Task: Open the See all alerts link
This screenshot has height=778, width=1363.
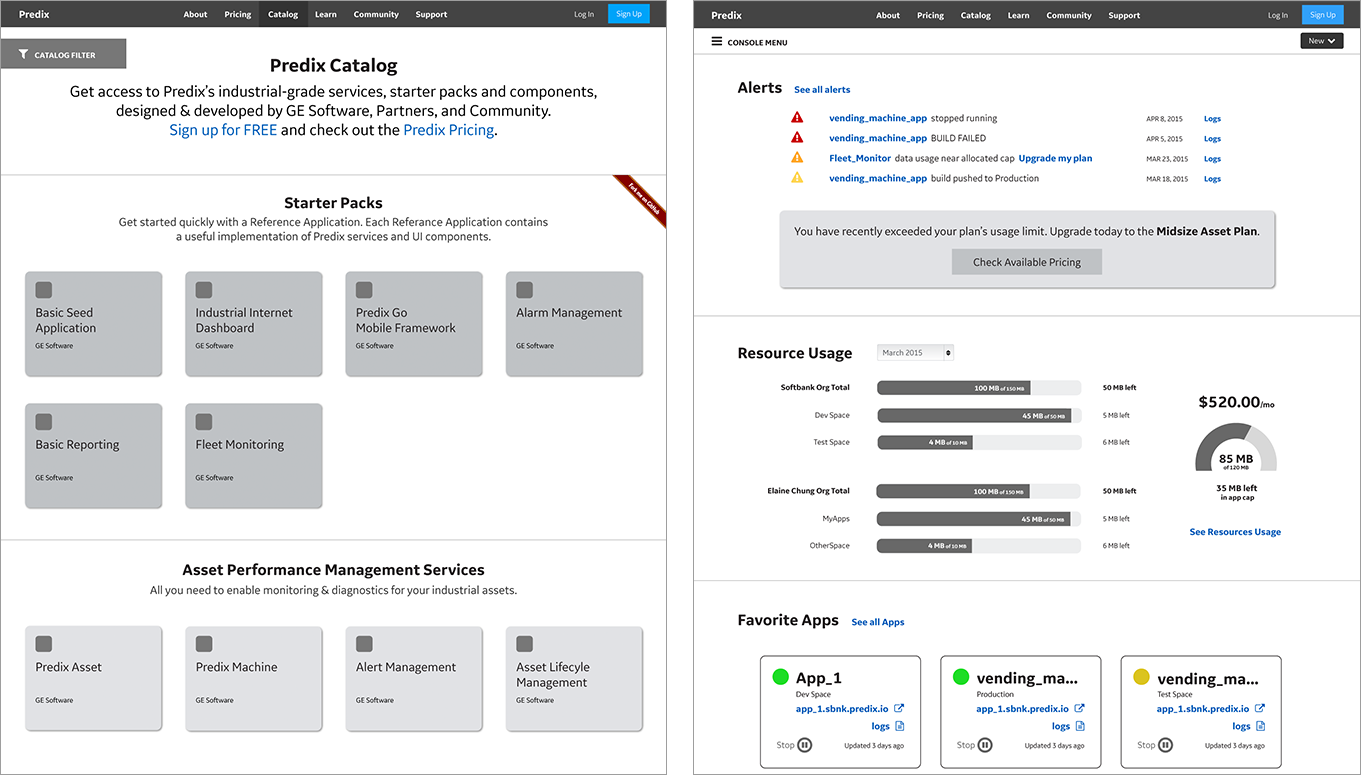Action: pyautogui.click(x=822, y=90)
